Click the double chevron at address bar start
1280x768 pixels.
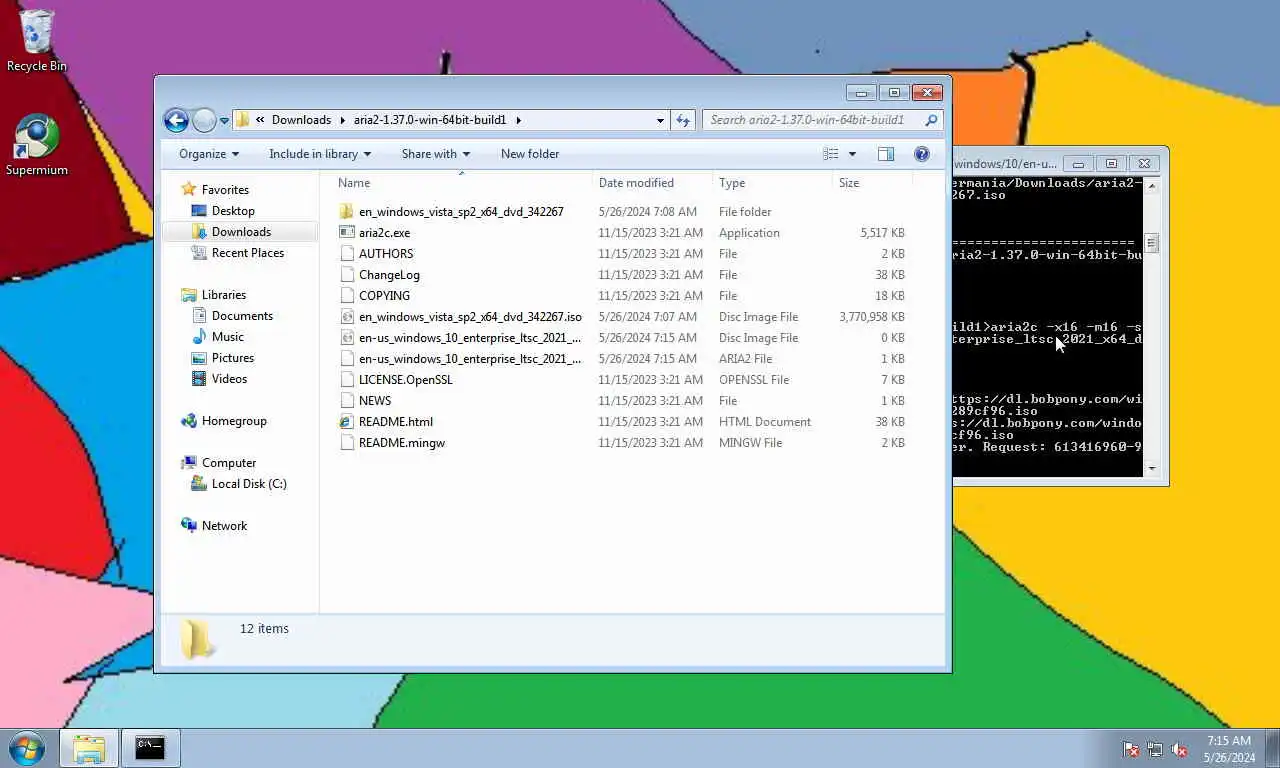pyautogui.click(x=260, y=120)
